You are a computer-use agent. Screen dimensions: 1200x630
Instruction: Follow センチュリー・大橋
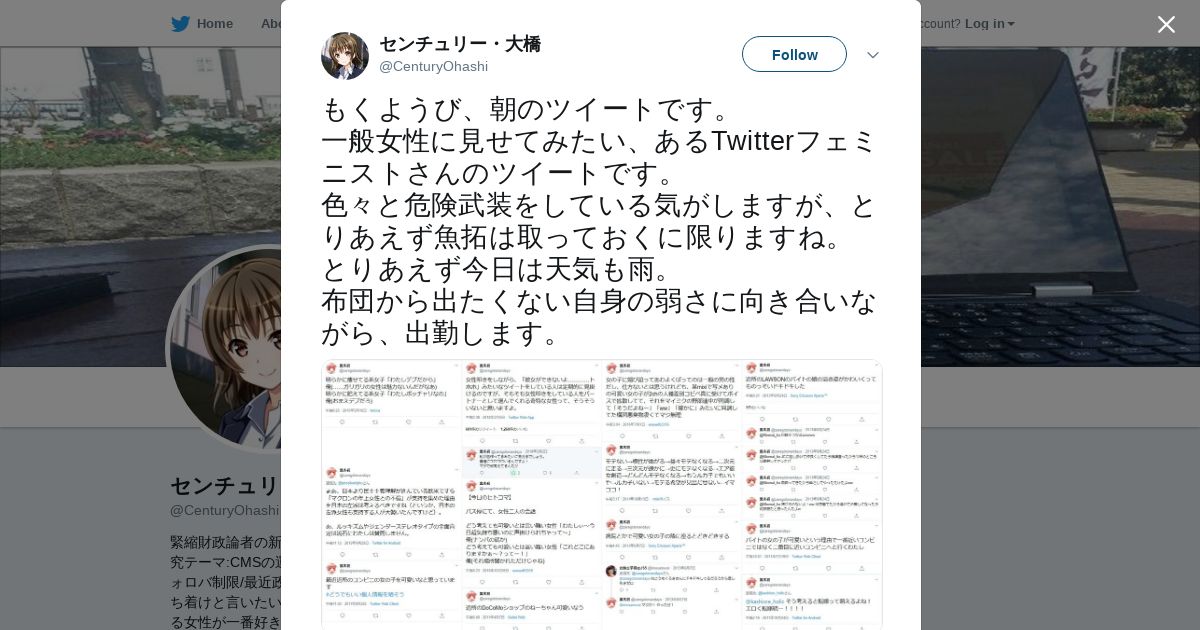point(794,54)
